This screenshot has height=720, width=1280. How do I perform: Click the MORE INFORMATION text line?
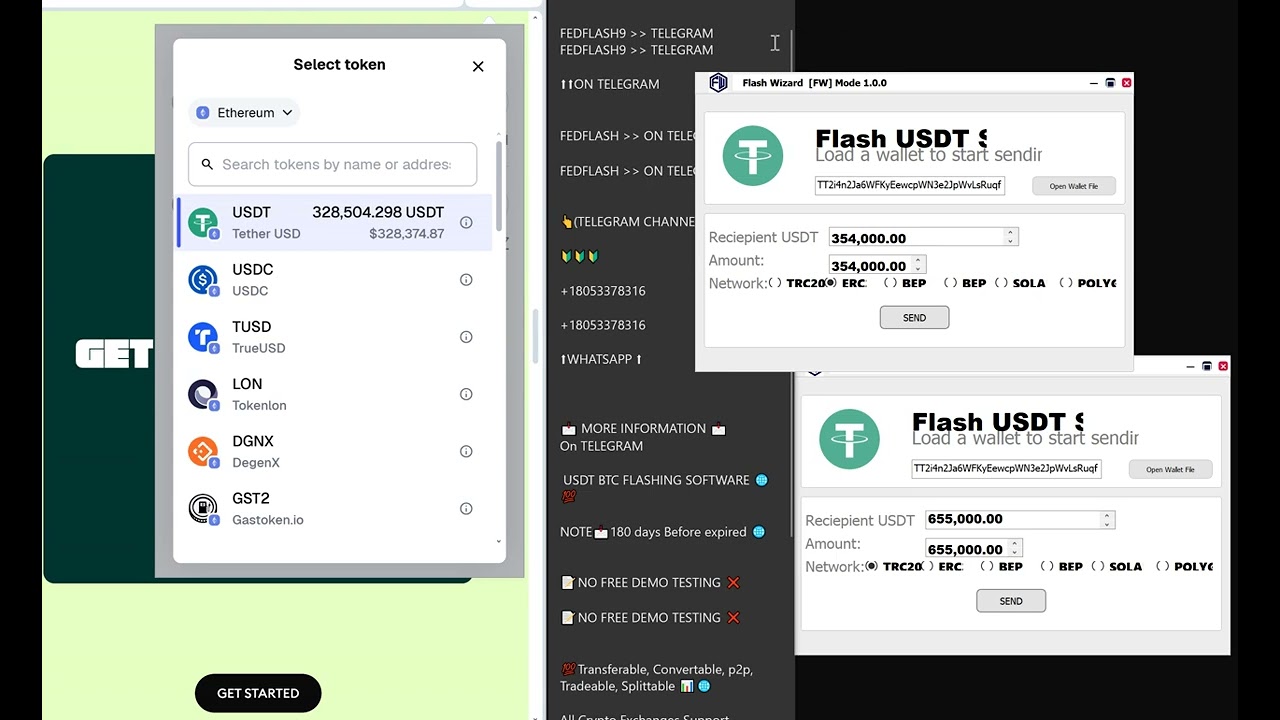point(643,428)
